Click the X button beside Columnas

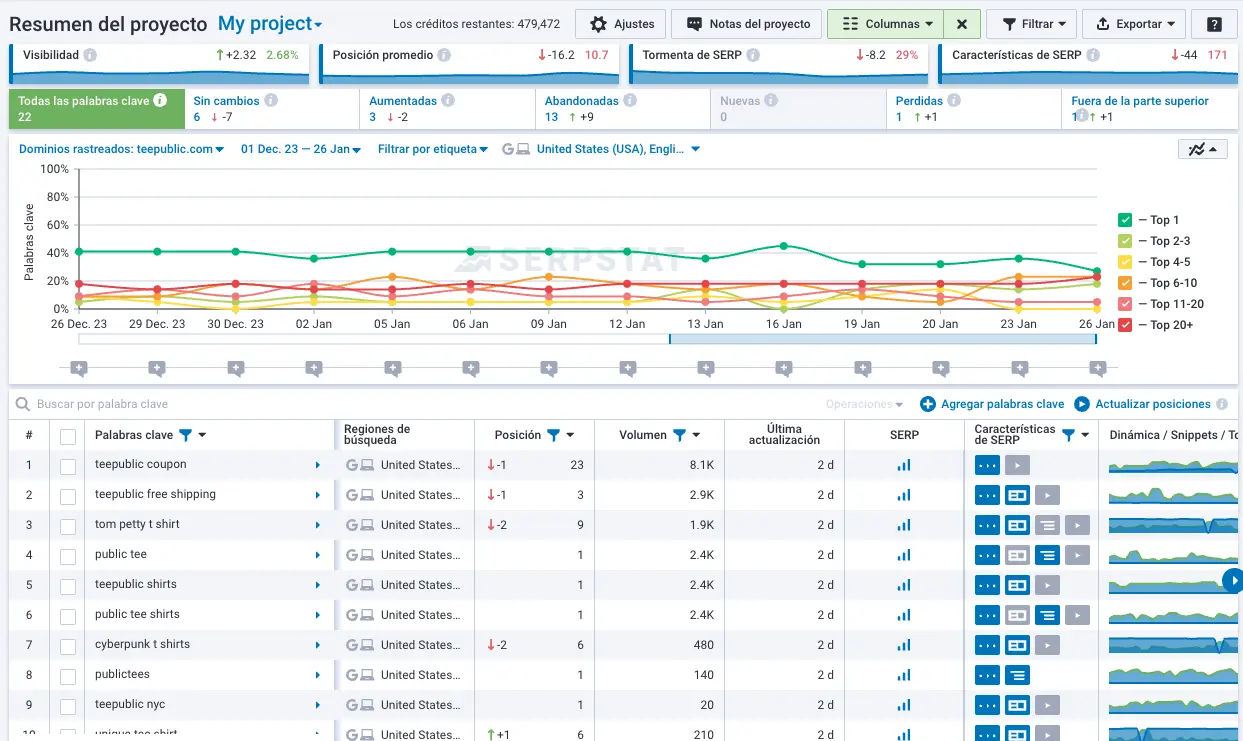click(x=961, y=24)
